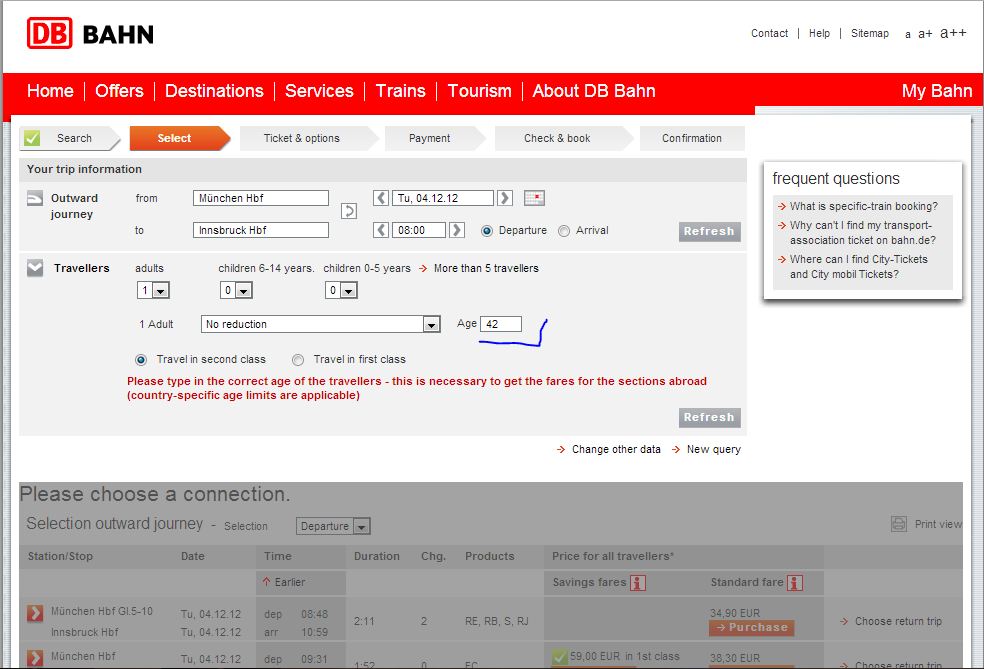984x669 pixels.
Task: Select the Arrival radio button
Action: click(x=564, y=231)
